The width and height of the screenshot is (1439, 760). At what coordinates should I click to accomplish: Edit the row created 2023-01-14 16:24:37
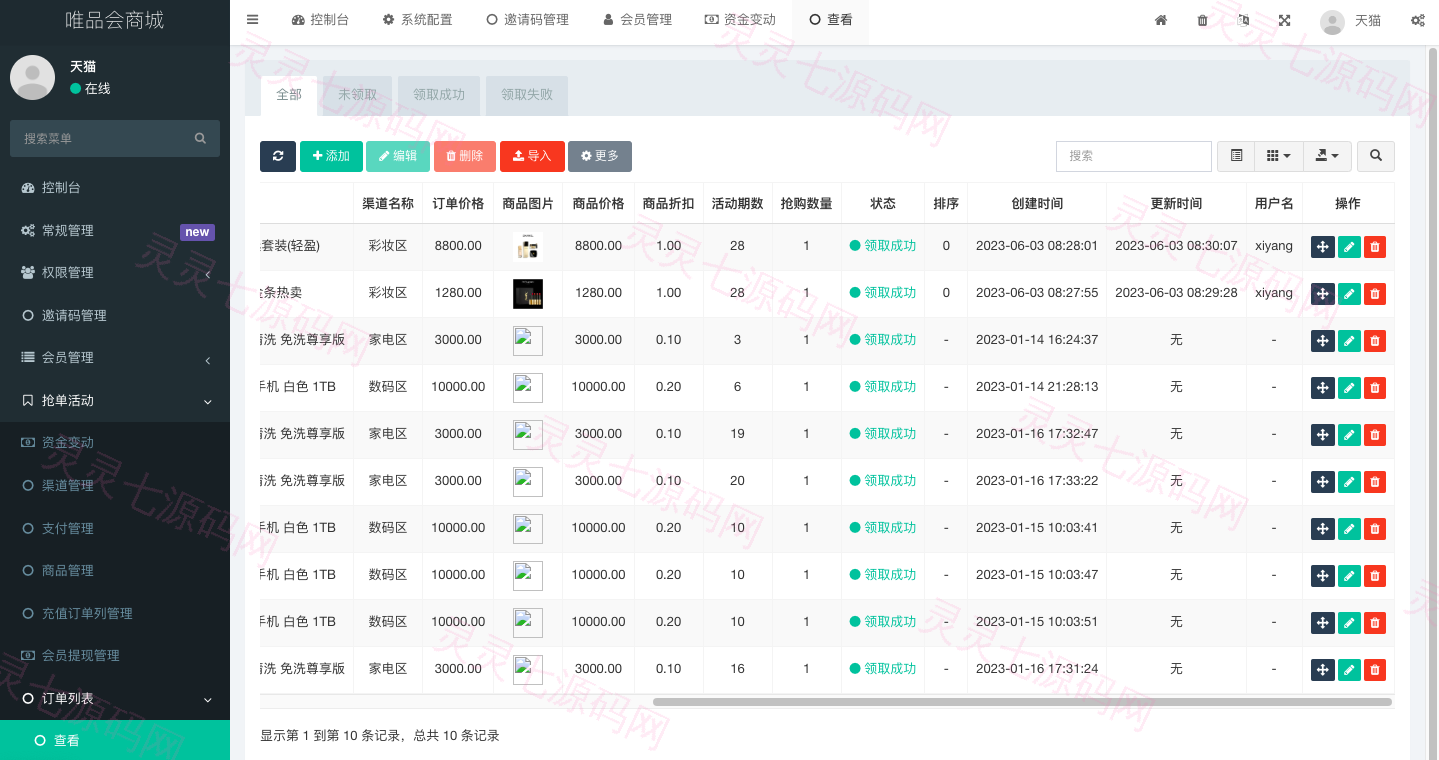point(1349,341)
